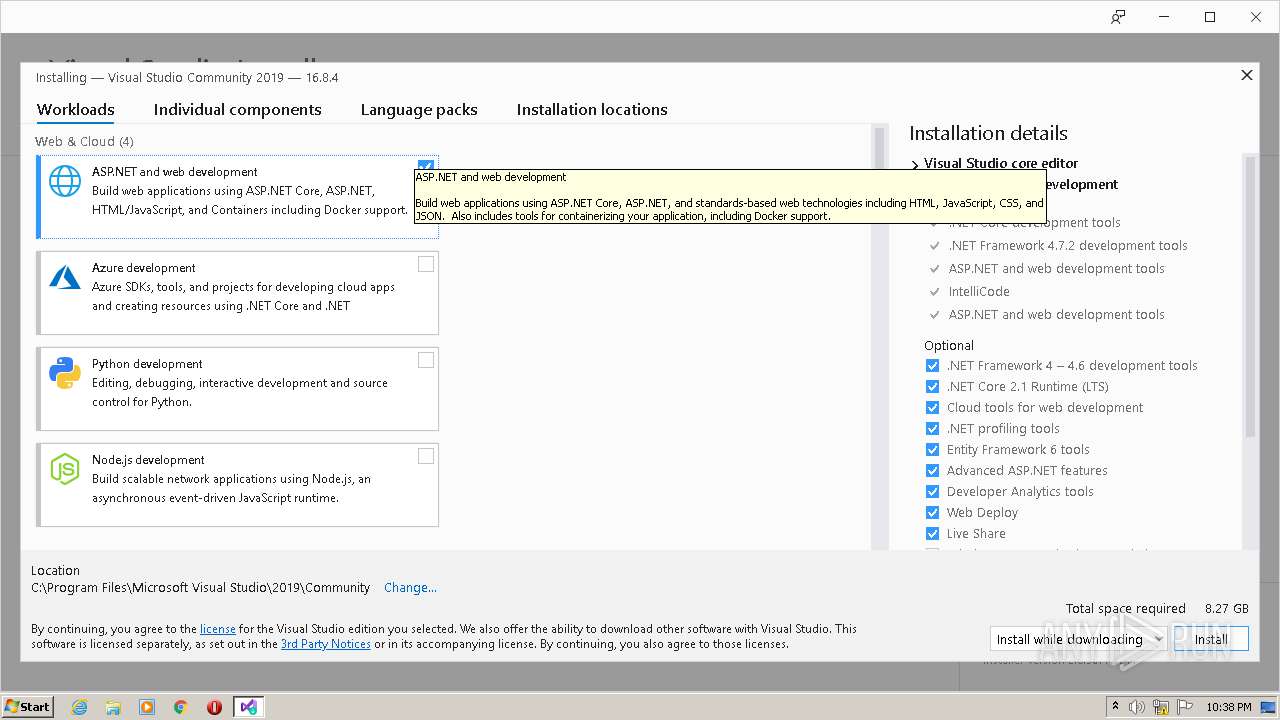This screenshot has width=1280, height=720.
Task: Click the Action Center flag icon
Action: pyautogui.click(x=1186, y=707)
